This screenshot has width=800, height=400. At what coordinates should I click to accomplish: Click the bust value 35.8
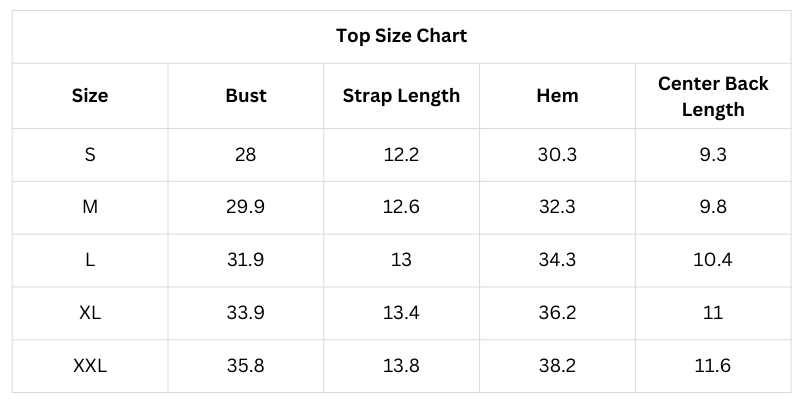pos(246,366)
